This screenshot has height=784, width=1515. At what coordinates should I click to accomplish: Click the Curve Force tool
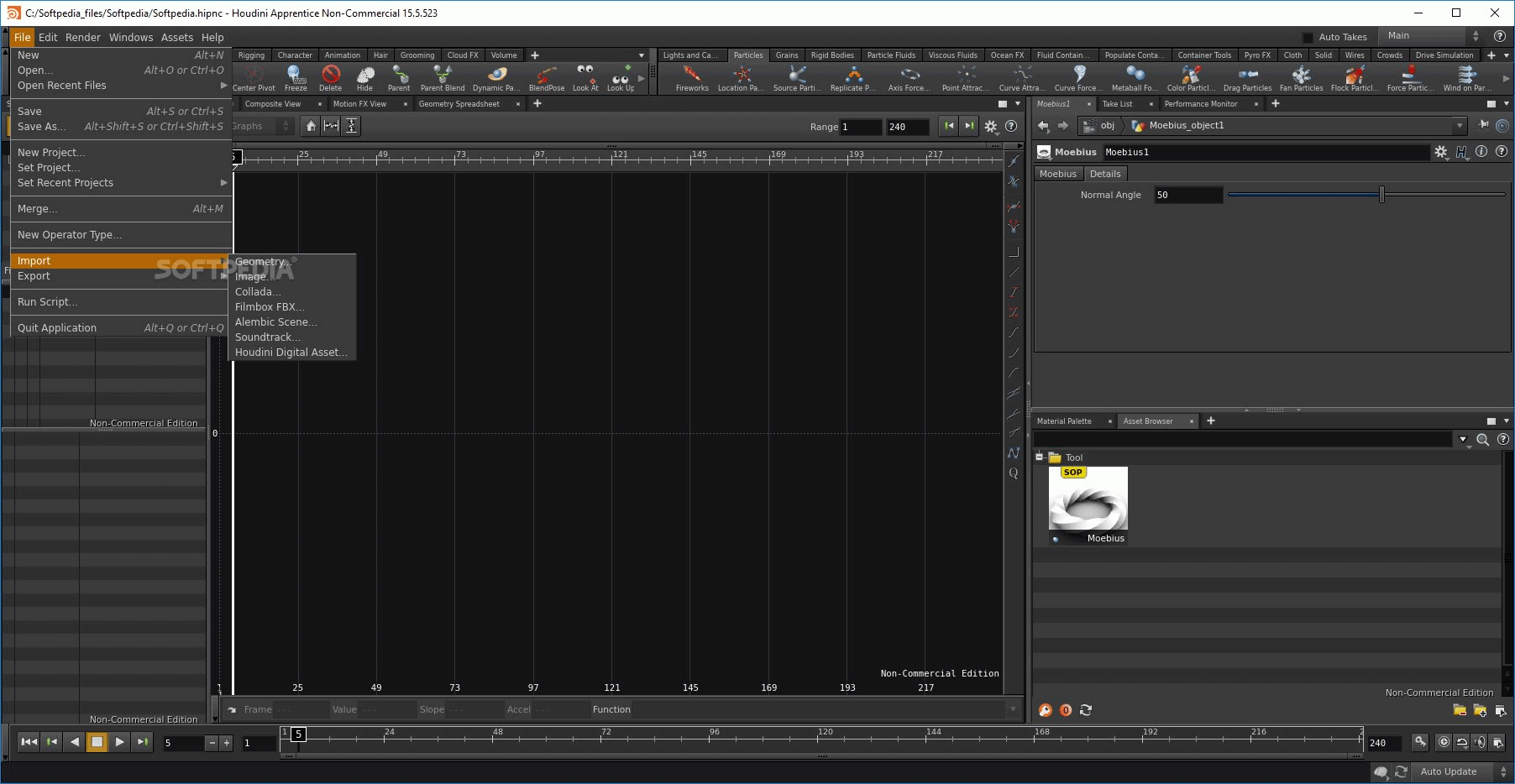1079,78
